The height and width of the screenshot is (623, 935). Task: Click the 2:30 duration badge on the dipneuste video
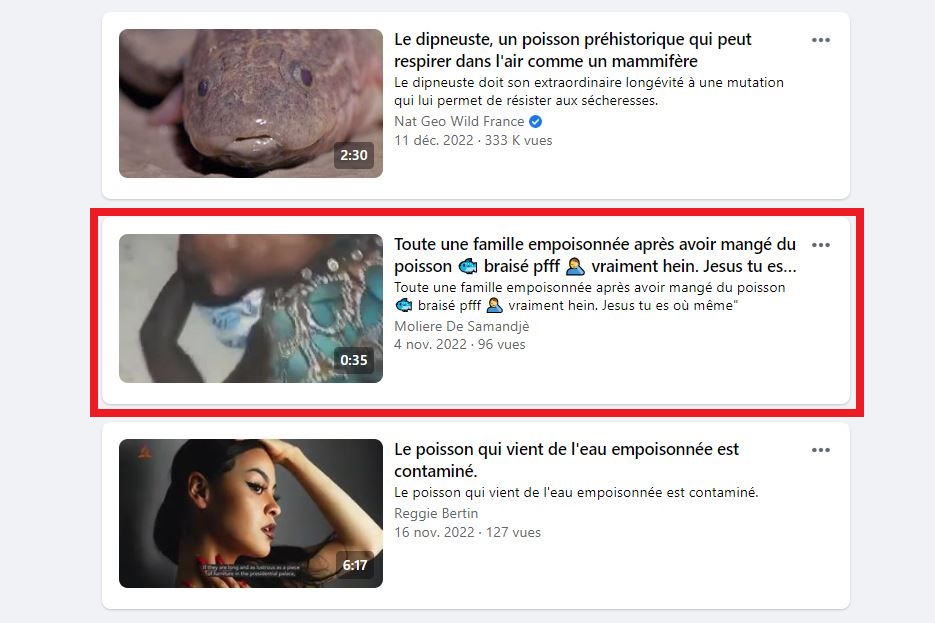354,155
